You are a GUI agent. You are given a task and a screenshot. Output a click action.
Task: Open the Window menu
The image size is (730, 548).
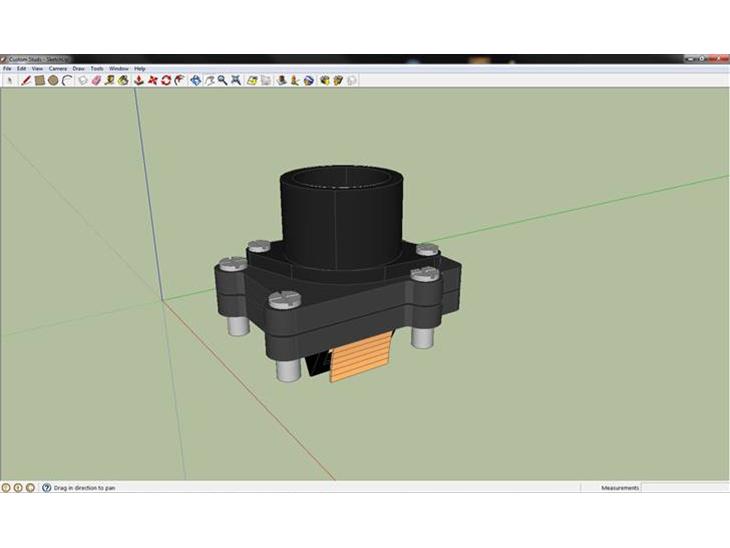118,69
